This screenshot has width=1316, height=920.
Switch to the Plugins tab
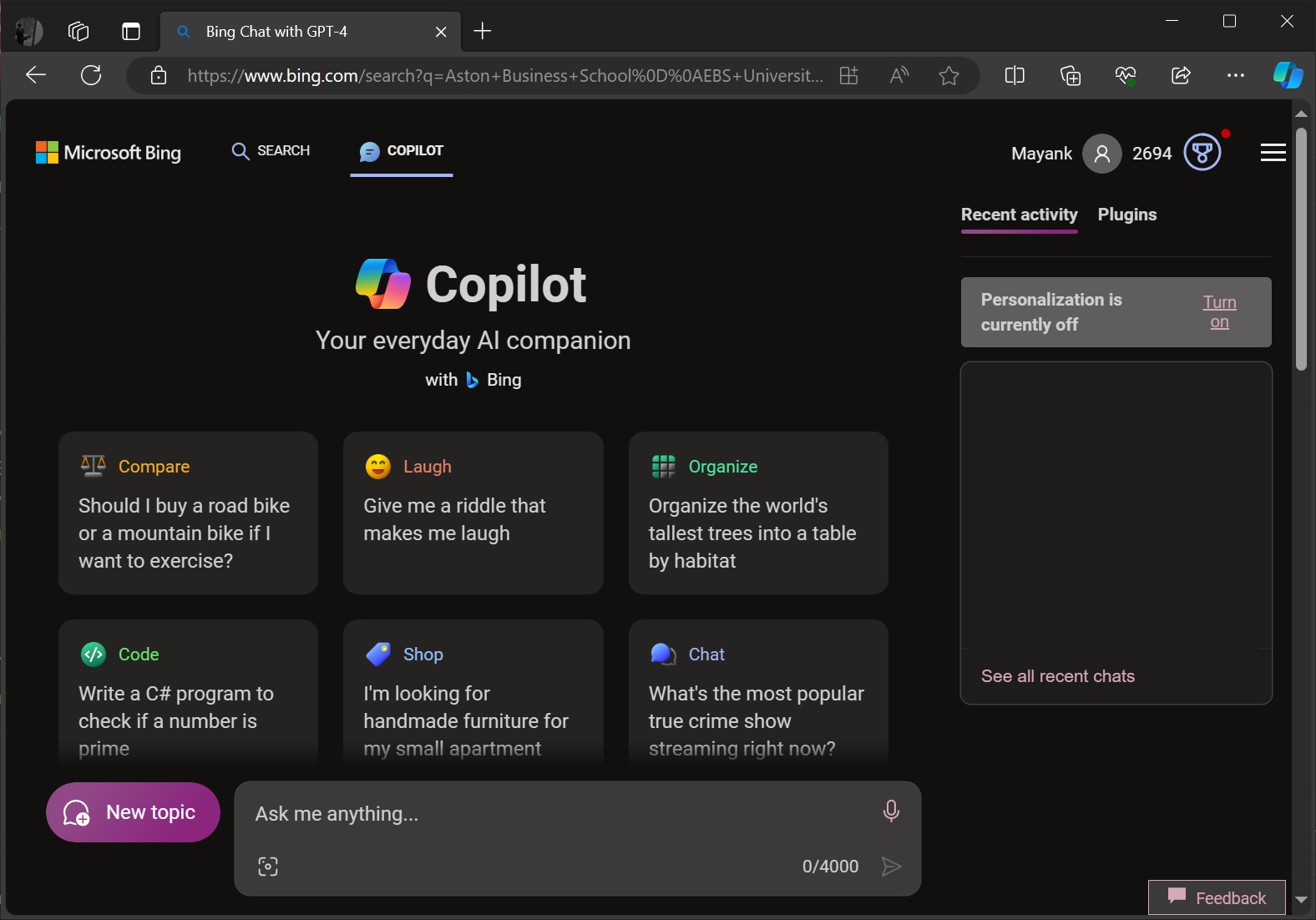click(1127, 215)
